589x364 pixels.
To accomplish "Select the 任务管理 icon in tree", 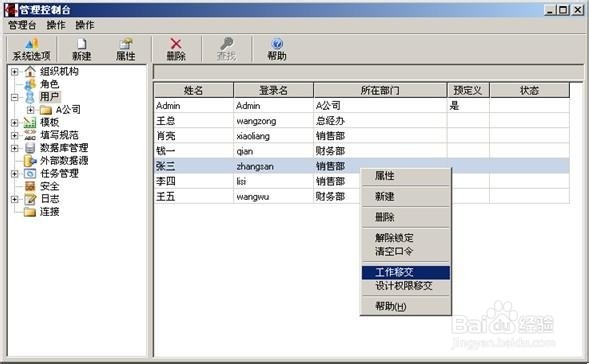I will (x=30, y=174).
